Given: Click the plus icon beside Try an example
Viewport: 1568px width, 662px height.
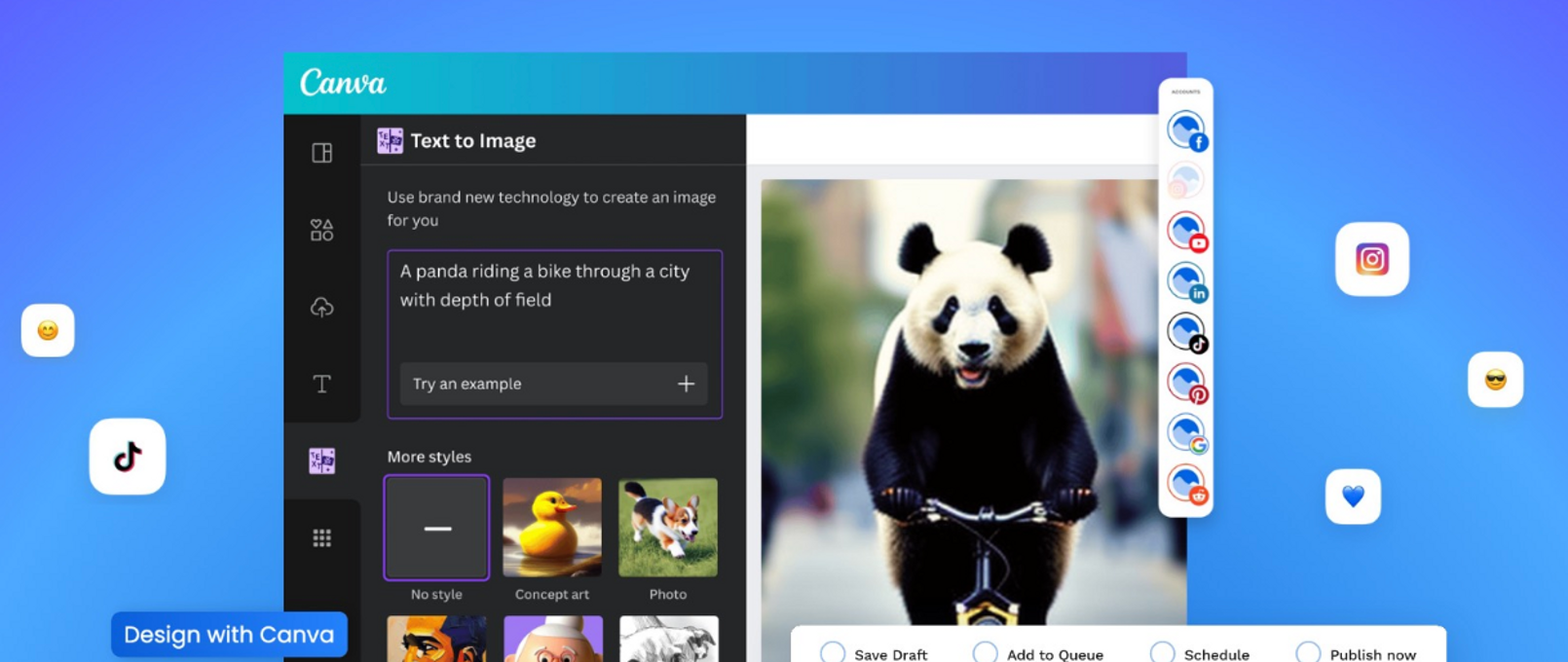Looking at the screenshot, I should click(687, 384).
